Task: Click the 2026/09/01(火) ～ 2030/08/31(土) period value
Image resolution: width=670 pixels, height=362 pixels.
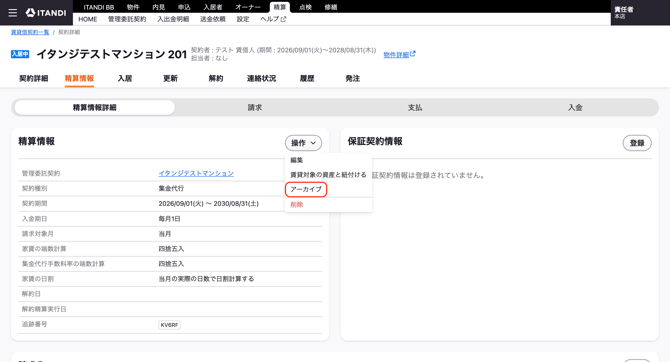Action: [x=209, y=203]
